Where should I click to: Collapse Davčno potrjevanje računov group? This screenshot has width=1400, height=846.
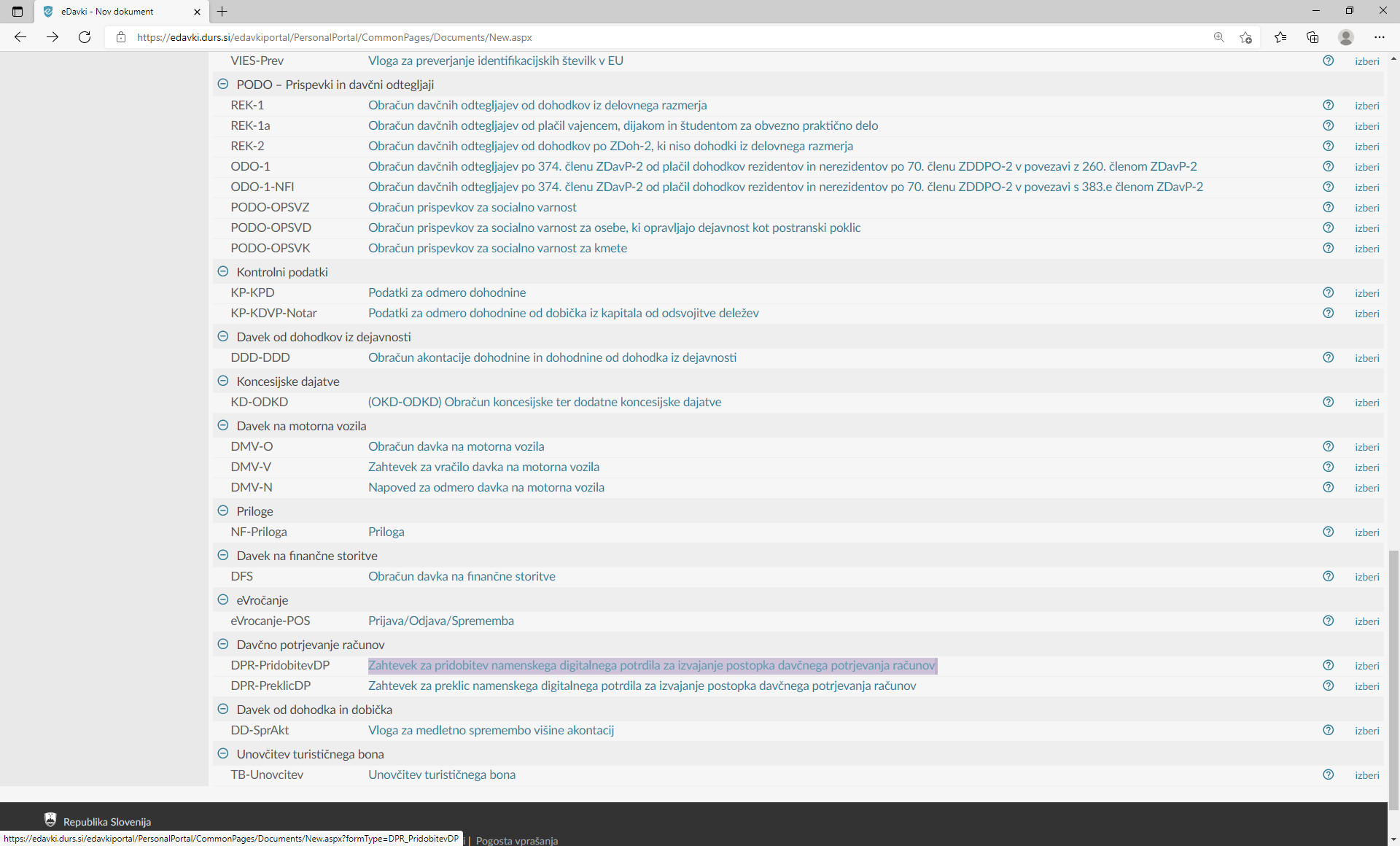(x=223, y=644)
